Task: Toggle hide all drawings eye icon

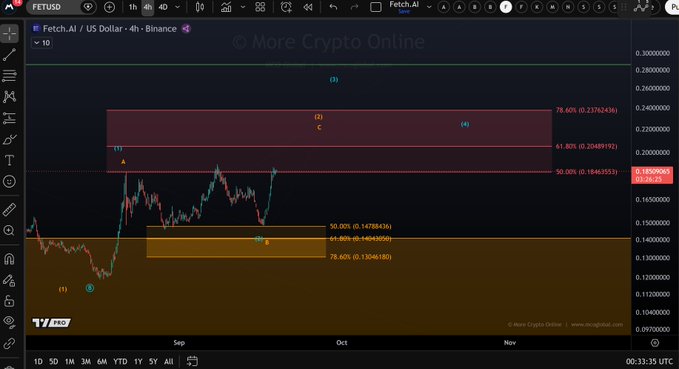Action: coord(10,321)
